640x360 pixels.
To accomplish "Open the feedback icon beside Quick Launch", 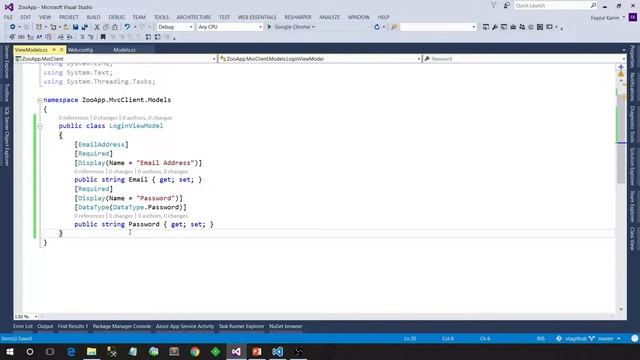I will (507, 5).
